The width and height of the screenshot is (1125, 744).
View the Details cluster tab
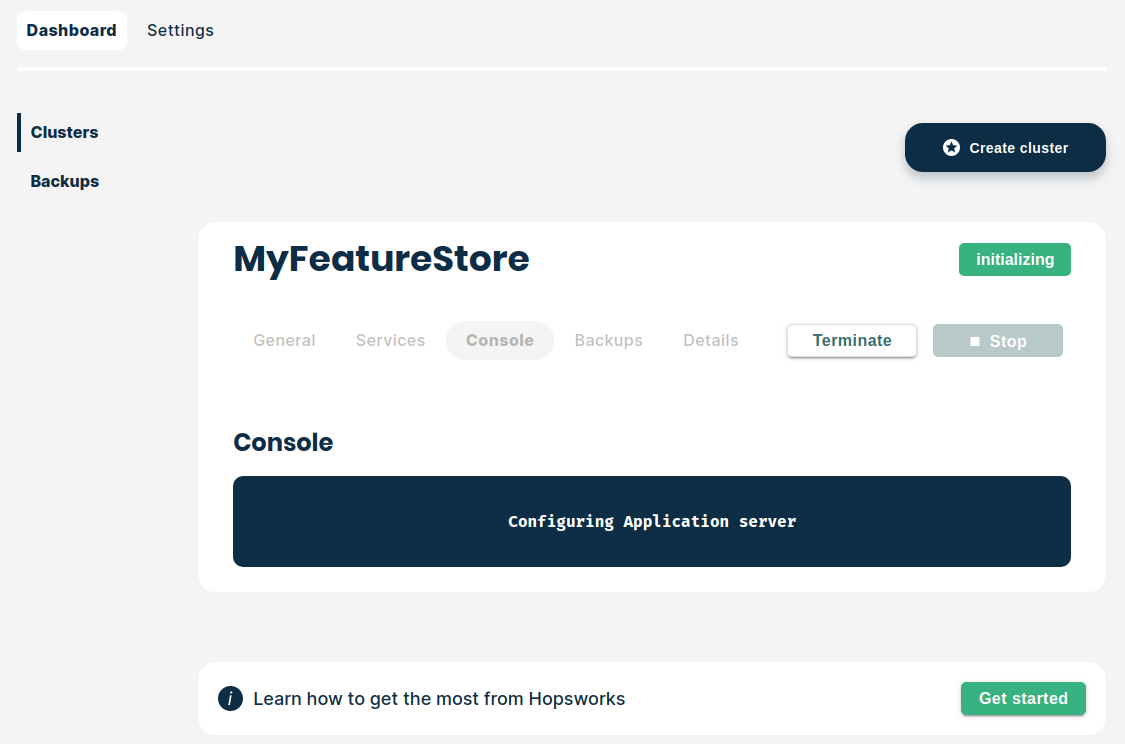click(710, 340)
